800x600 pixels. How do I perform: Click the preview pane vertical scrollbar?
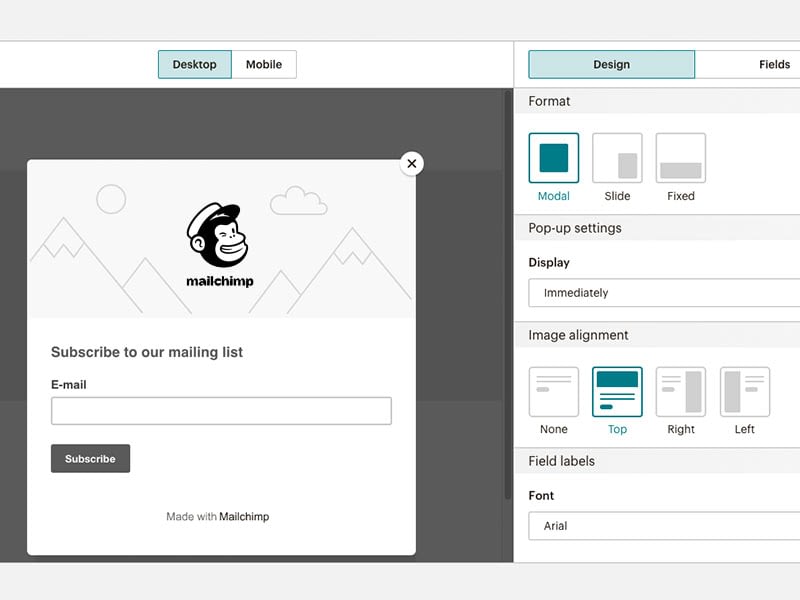[508, 295]
